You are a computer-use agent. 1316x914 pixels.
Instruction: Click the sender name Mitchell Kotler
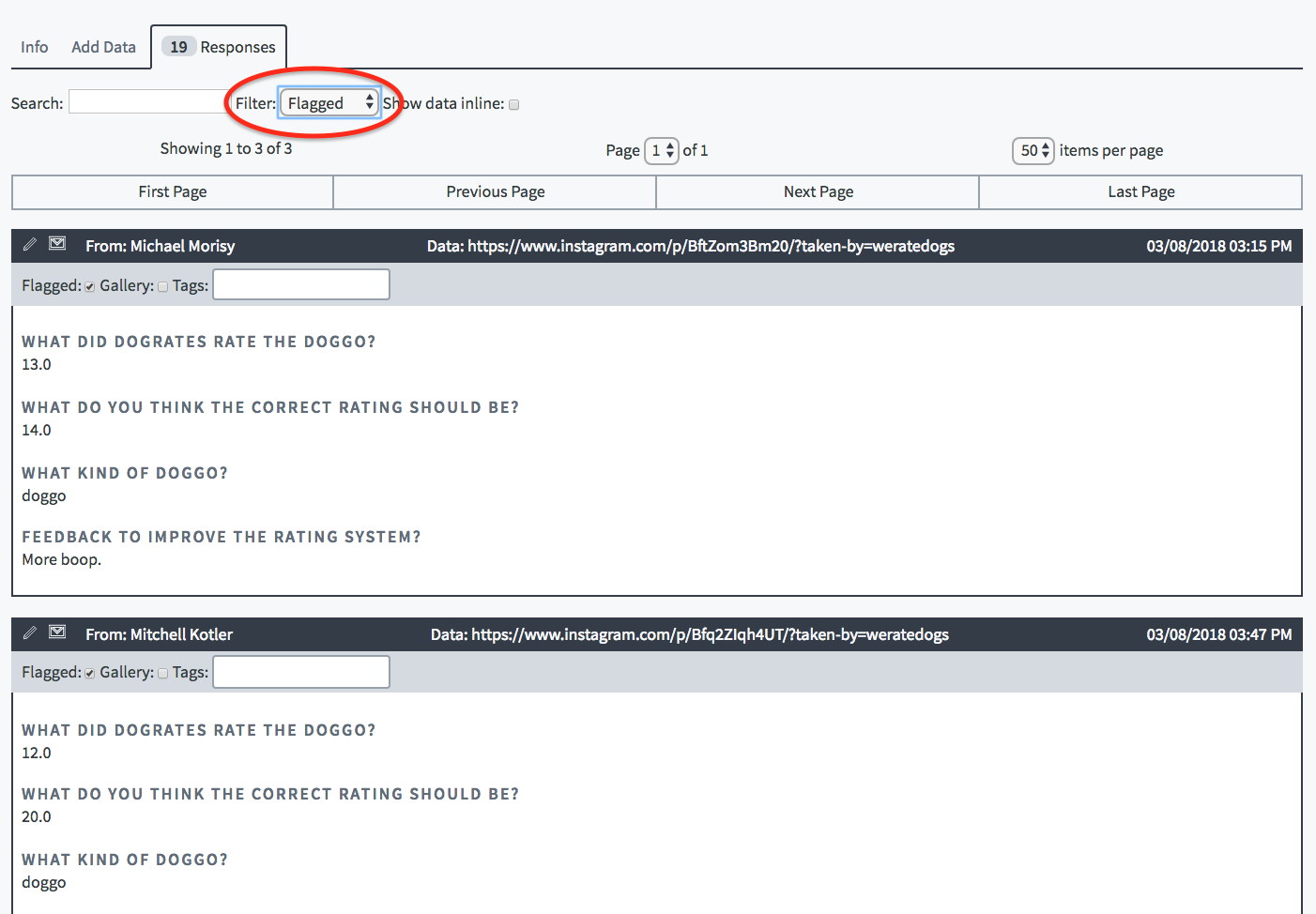coord(181,634)
